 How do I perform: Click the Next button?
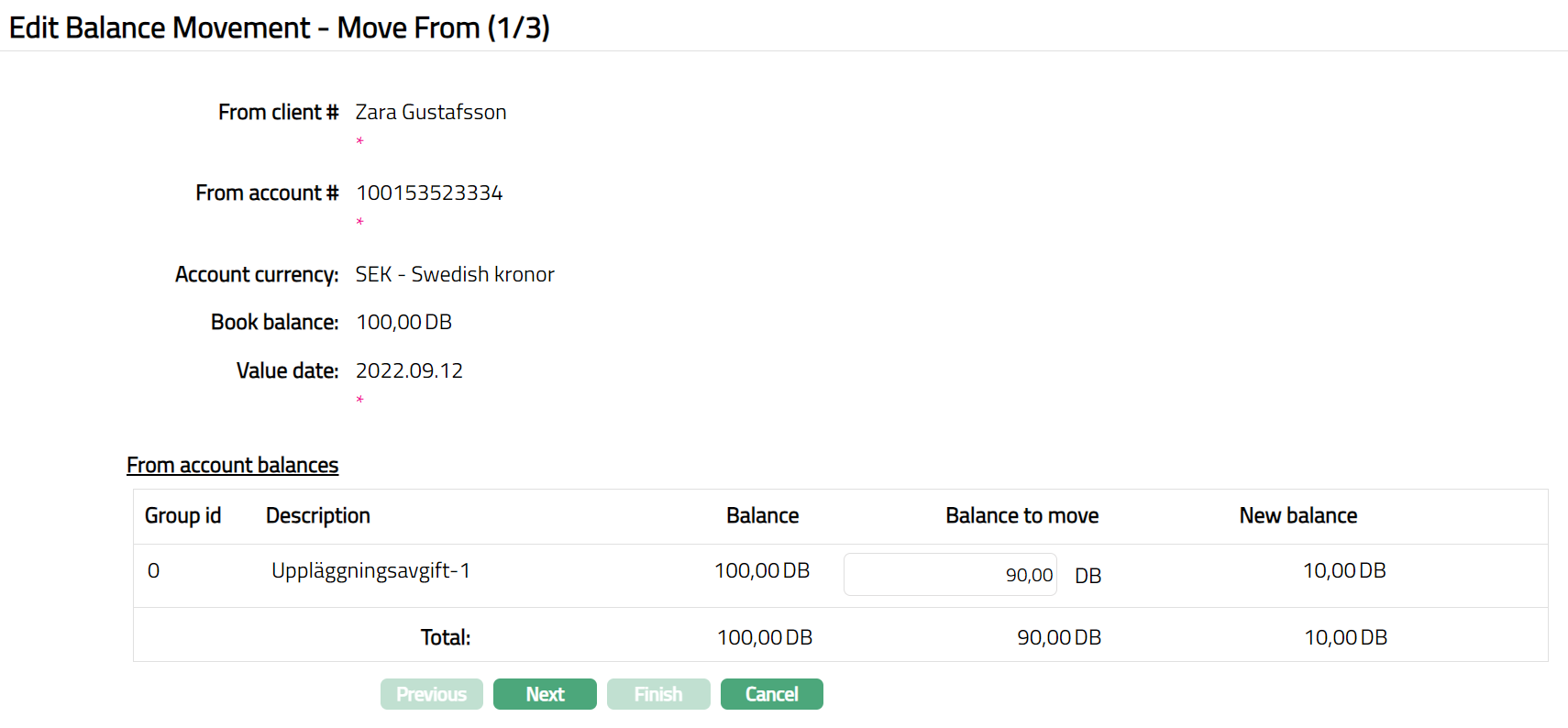pos(545,694)
